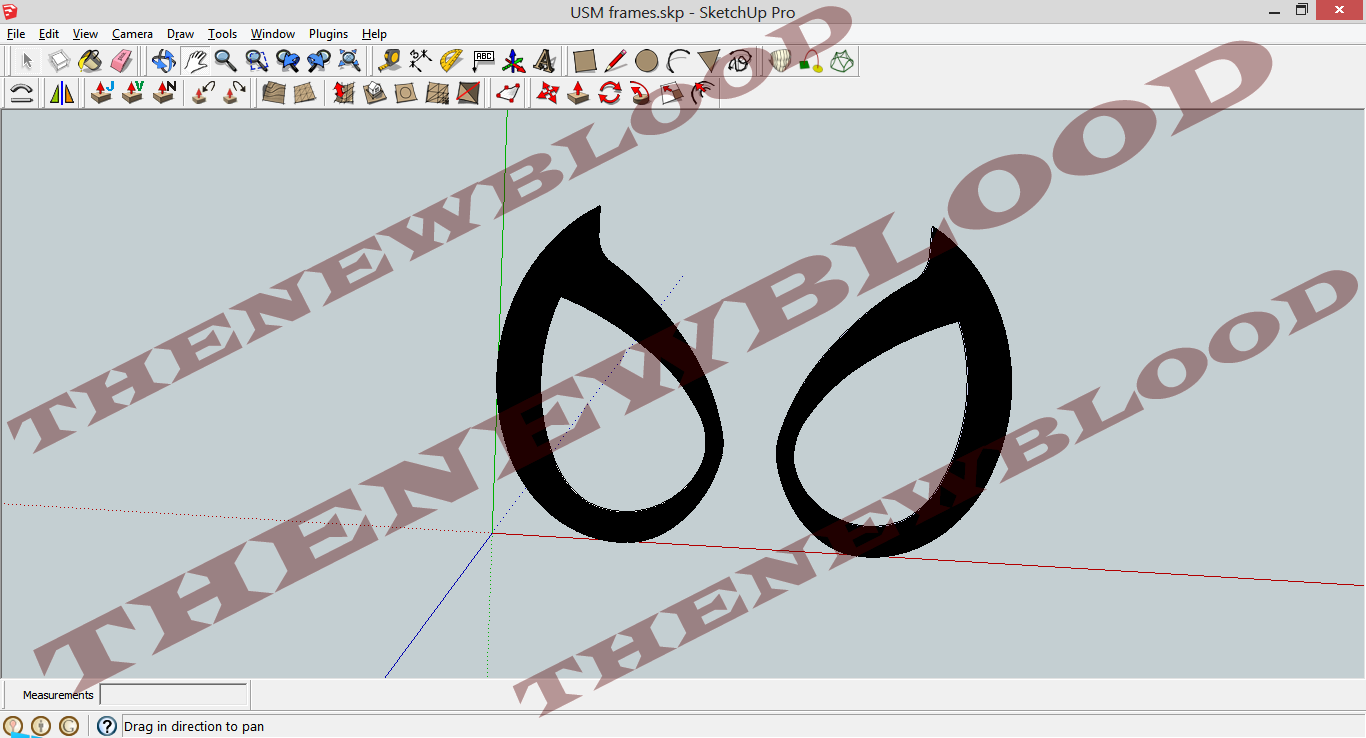Screen dimensions: 1366x738
Task: Click the Measurements input box
Action: click(x=174, y=695)
